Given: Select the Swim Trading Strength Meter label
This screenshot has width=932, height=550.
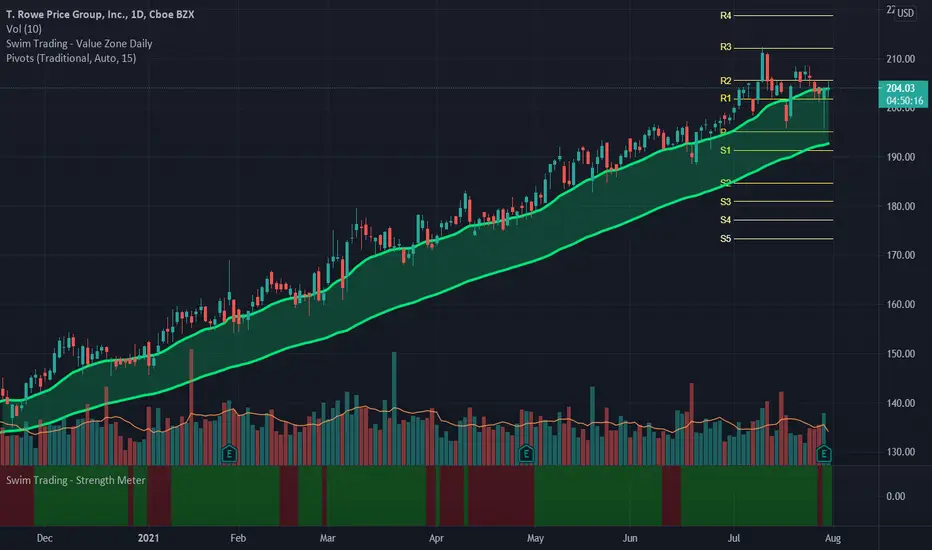Looking at the screenshot, I should tap(75, 480).
